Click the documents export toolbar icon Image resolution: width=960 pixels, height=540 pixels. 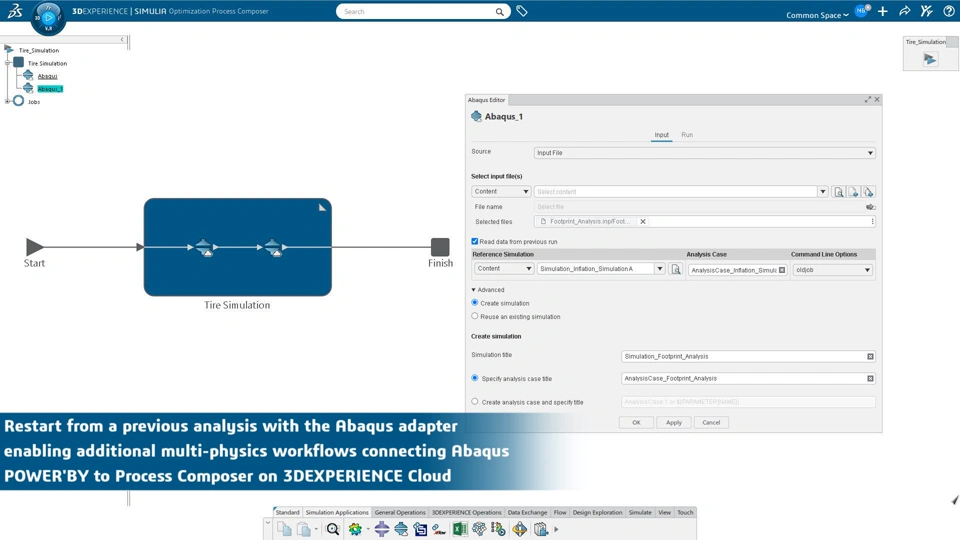coord(541,529)
